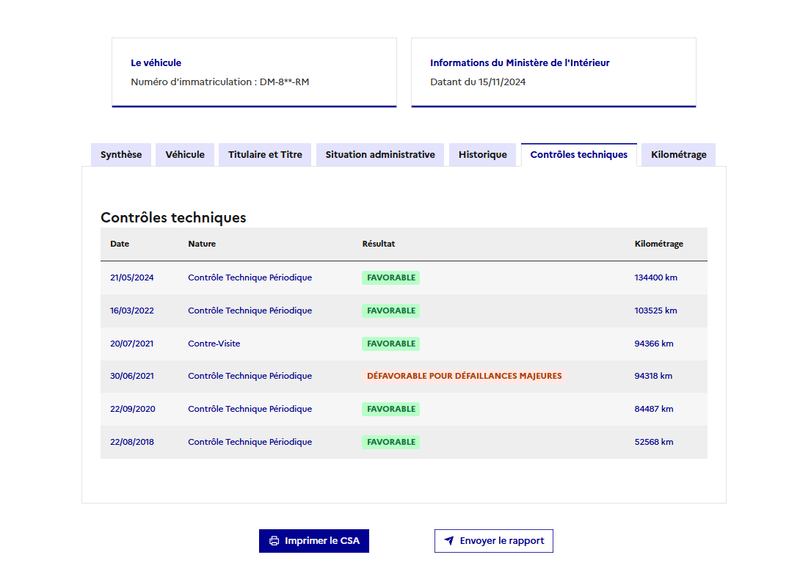Click the Informations du Ministère de l'Intérieur card
The height and width of the screenshot is (566, 800).
554,72
